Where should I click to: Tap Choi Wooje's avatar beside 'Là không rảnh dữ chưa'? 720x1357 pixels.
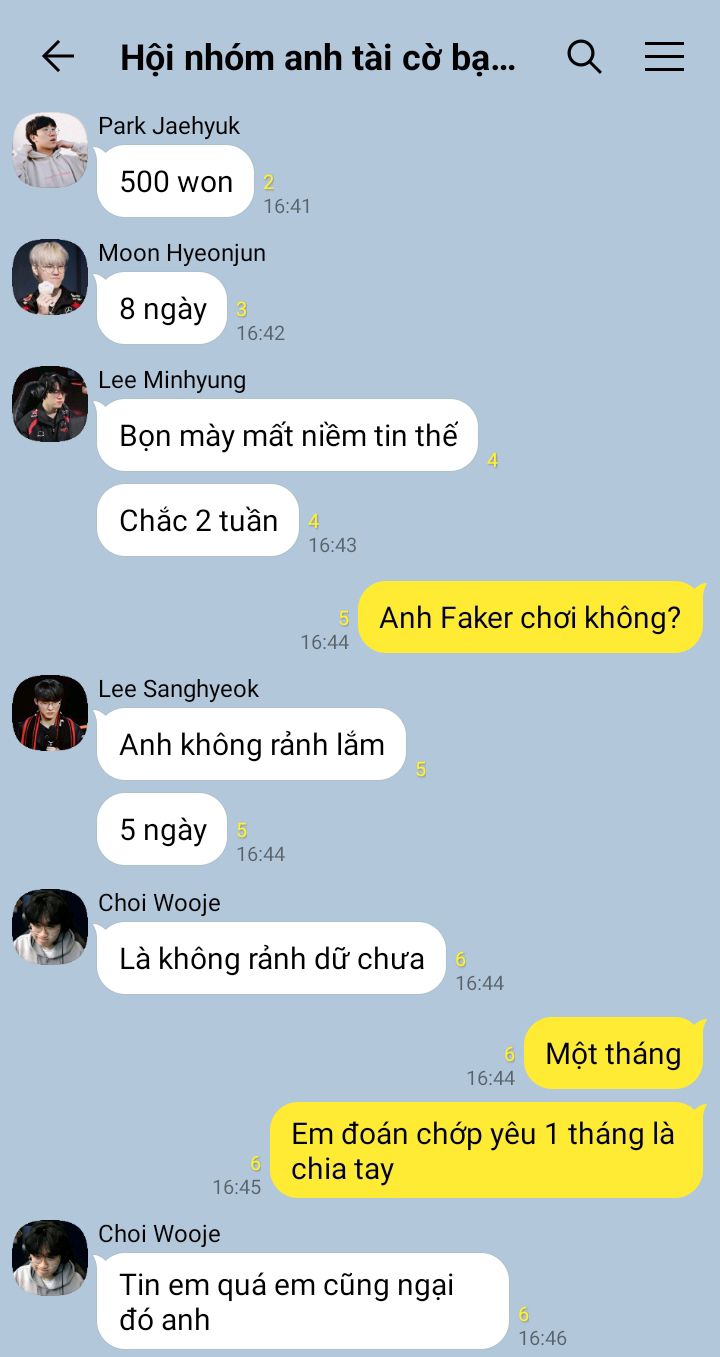50,927
